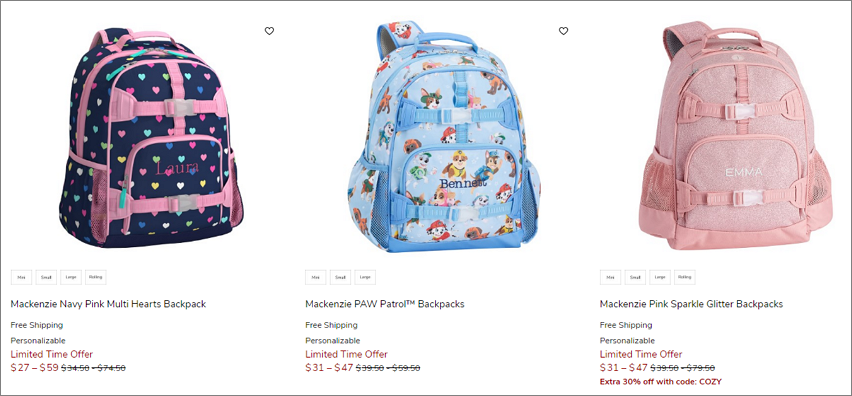Open Mackenzie PAW Patrol Backpacks product link
The image size is (852, 396).
(385, 304)
